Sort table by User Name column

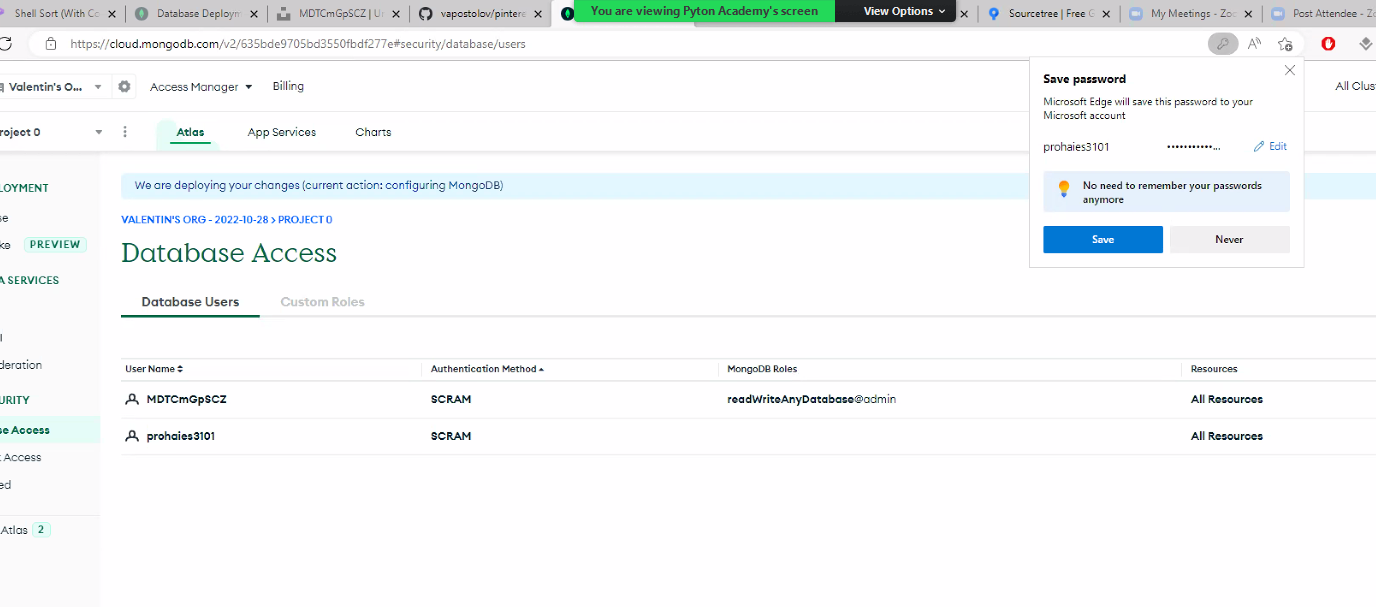(x=154, y=369)
